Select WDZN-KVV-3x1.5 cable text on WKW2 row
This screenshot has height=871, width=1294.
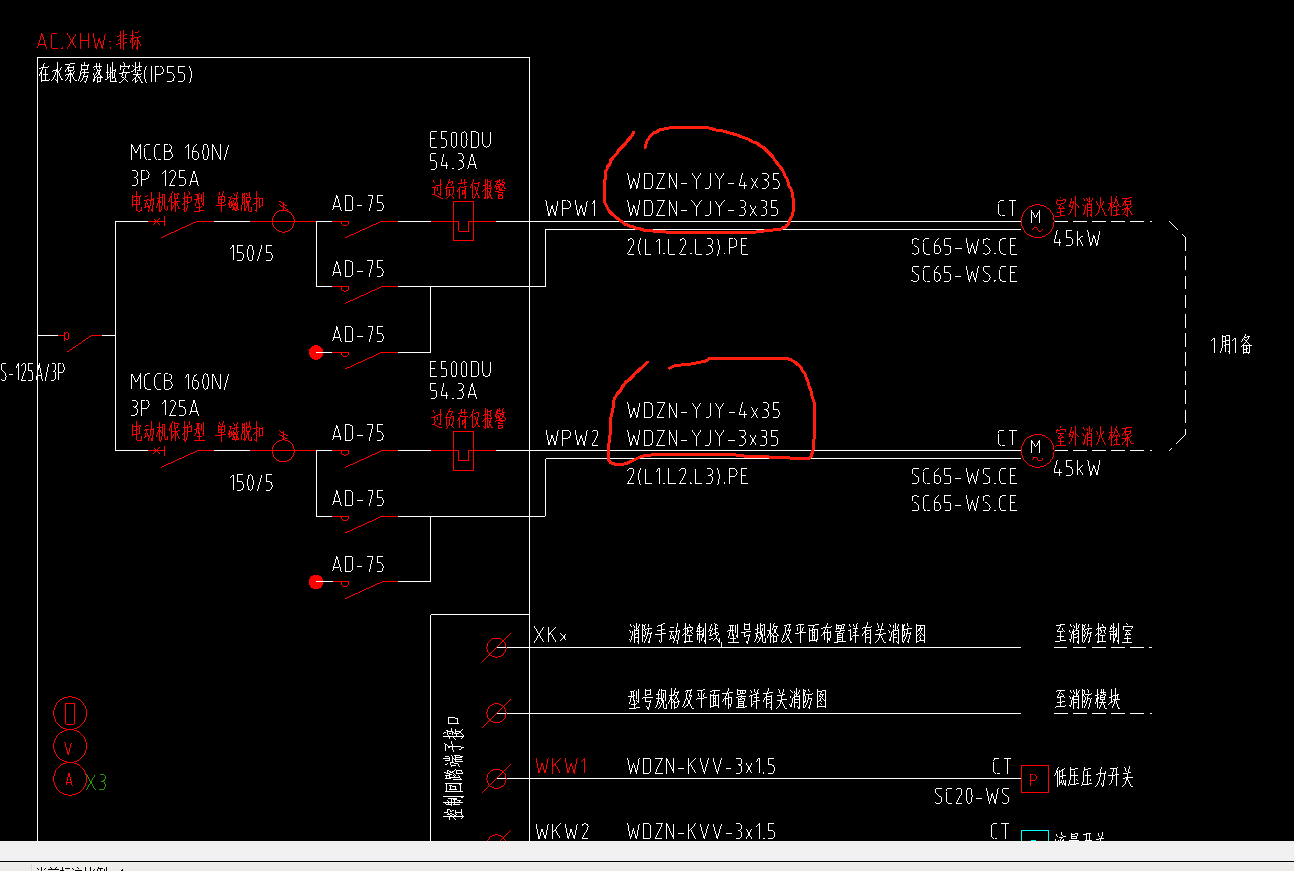(701, 831)
